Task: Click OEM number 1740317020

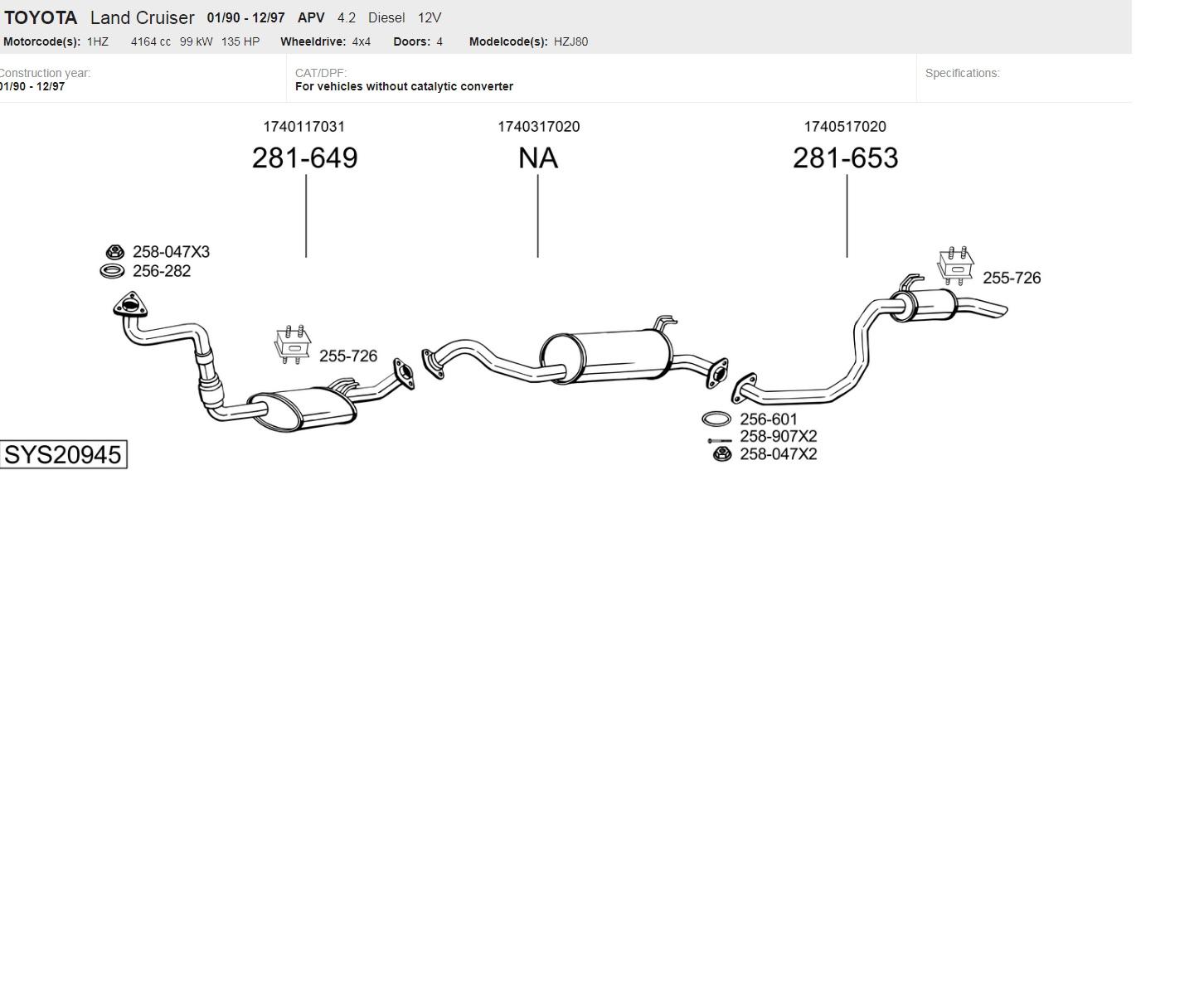Action: point(538,127)
